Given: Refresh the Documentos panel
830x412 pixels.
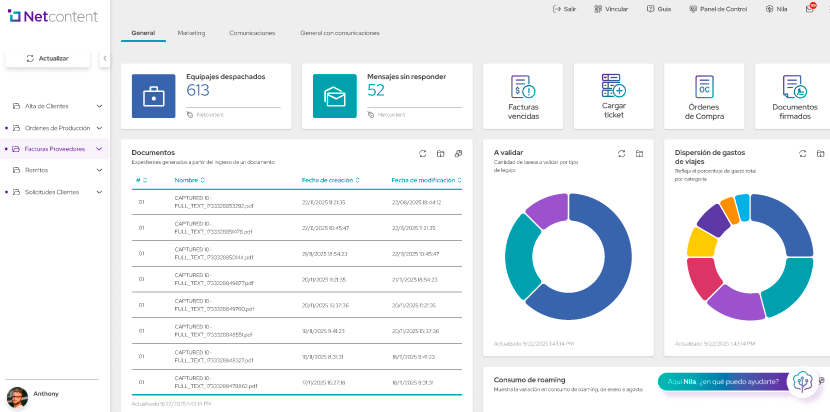Looking at the screenshot, I should point(422,153).
